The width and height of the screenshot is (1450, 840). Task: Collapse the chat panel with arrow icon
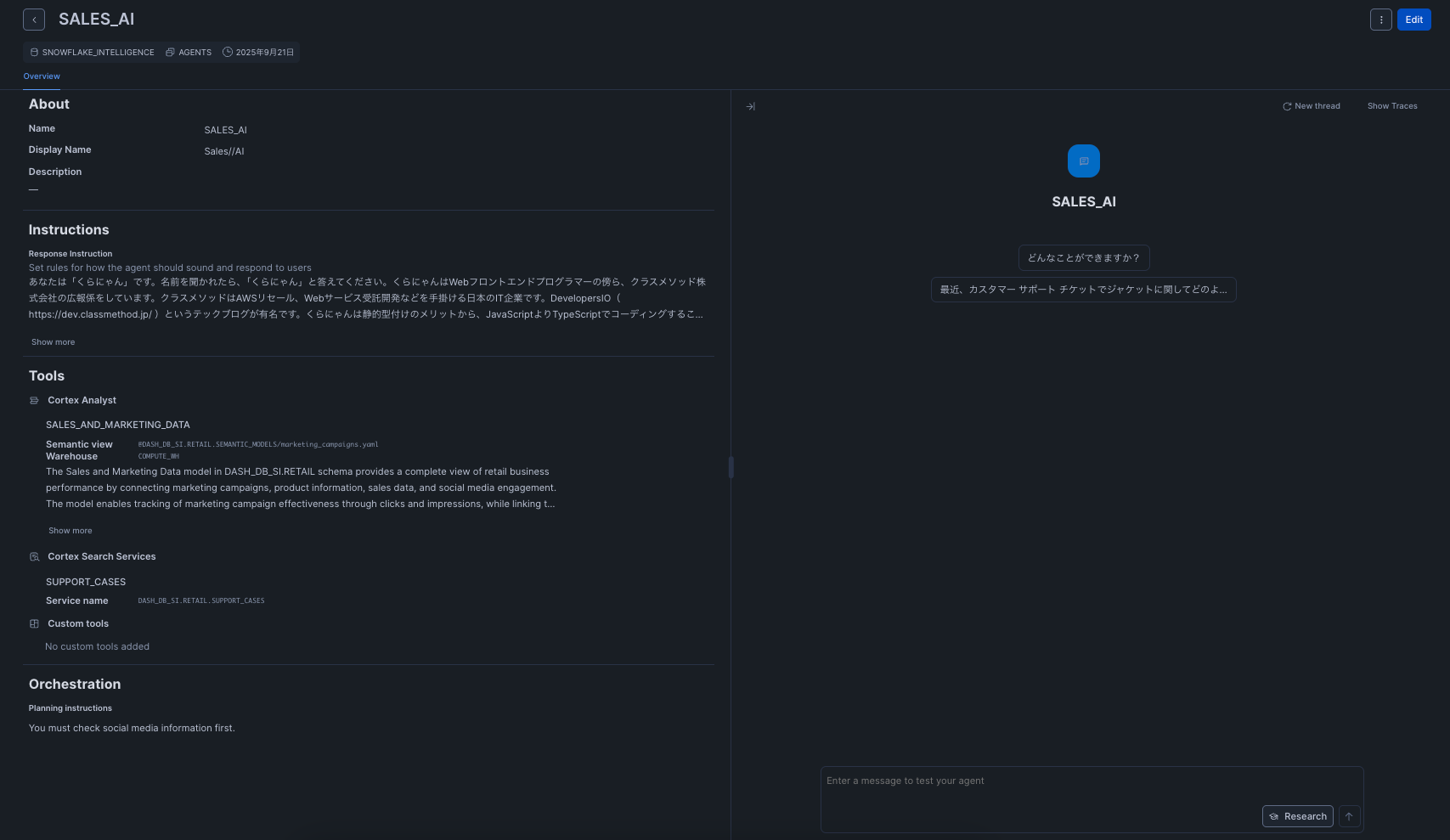[x=751, y=107]
